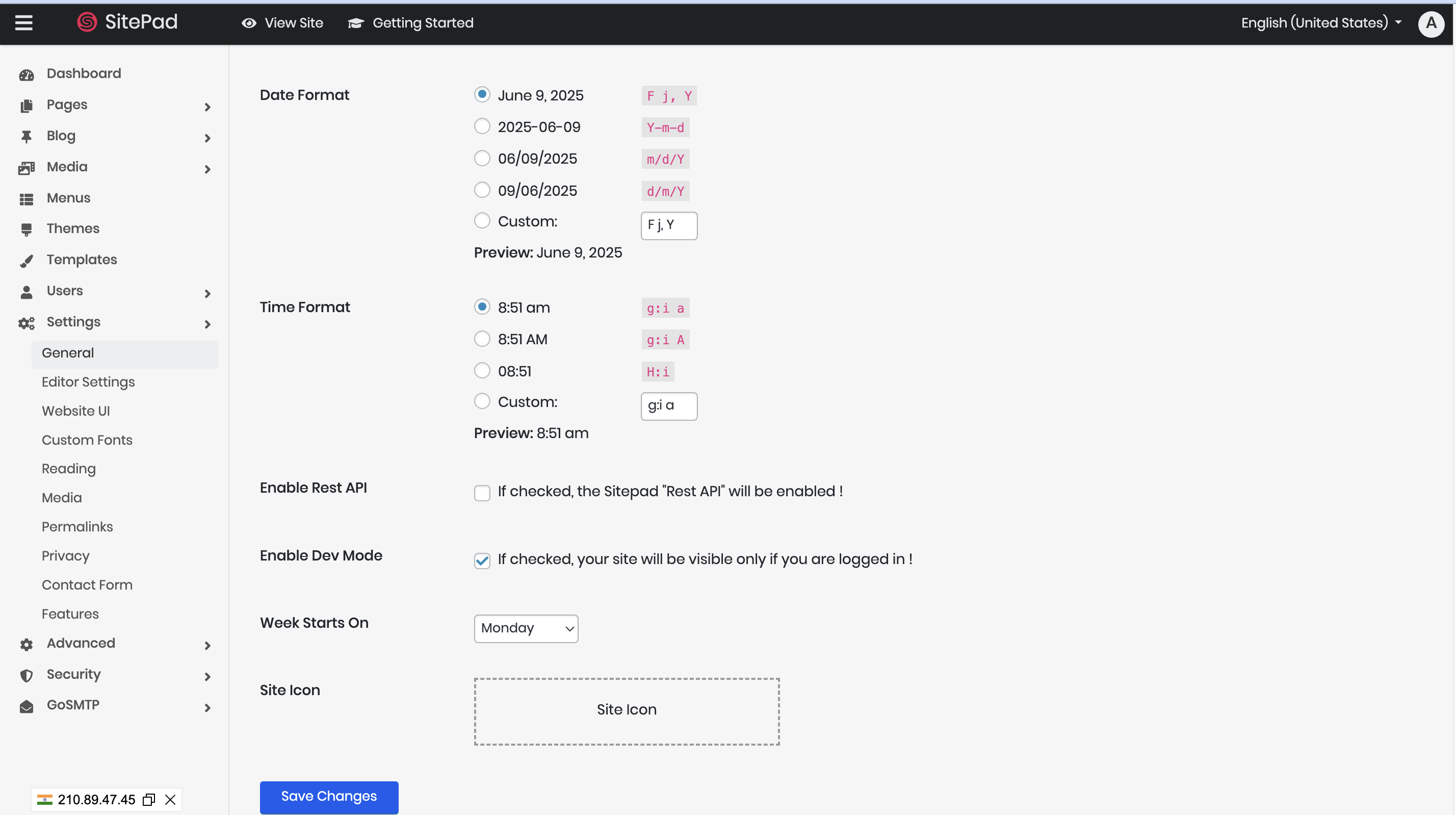
Task: Expand the Pages submenu arrow
Action: click(207, 106)
